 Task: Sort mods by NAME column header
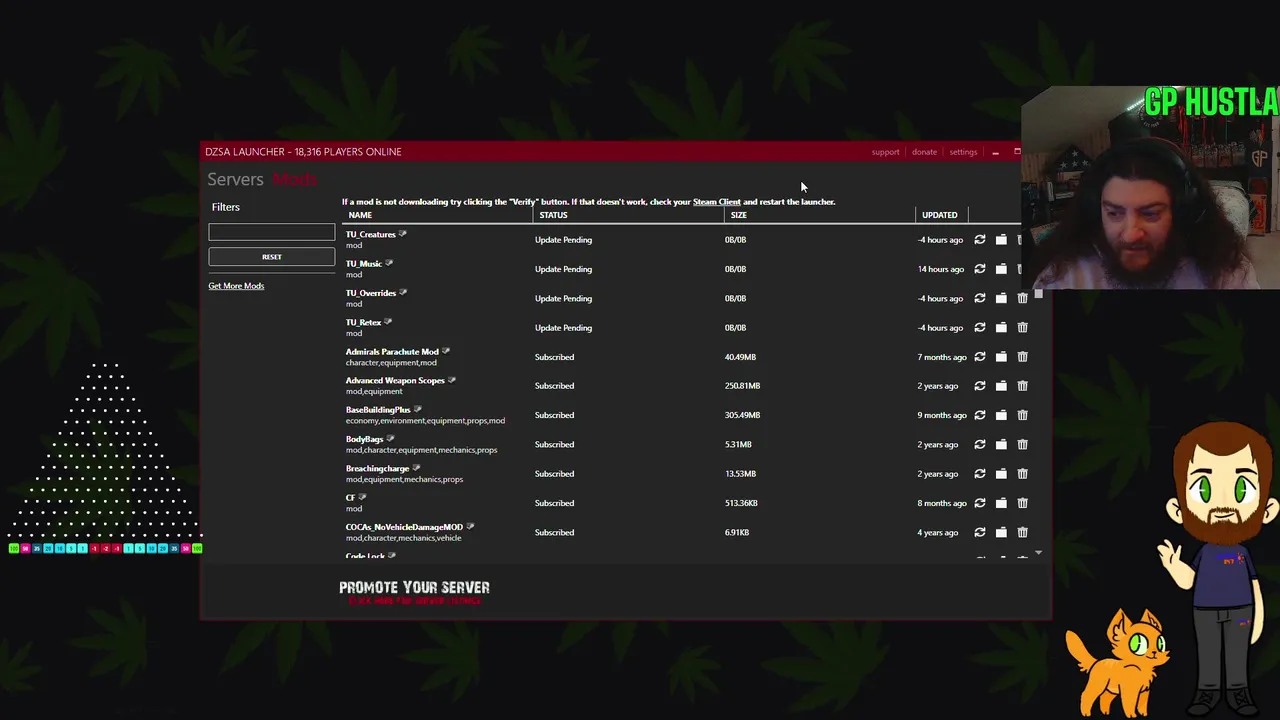tap(360, 215)
